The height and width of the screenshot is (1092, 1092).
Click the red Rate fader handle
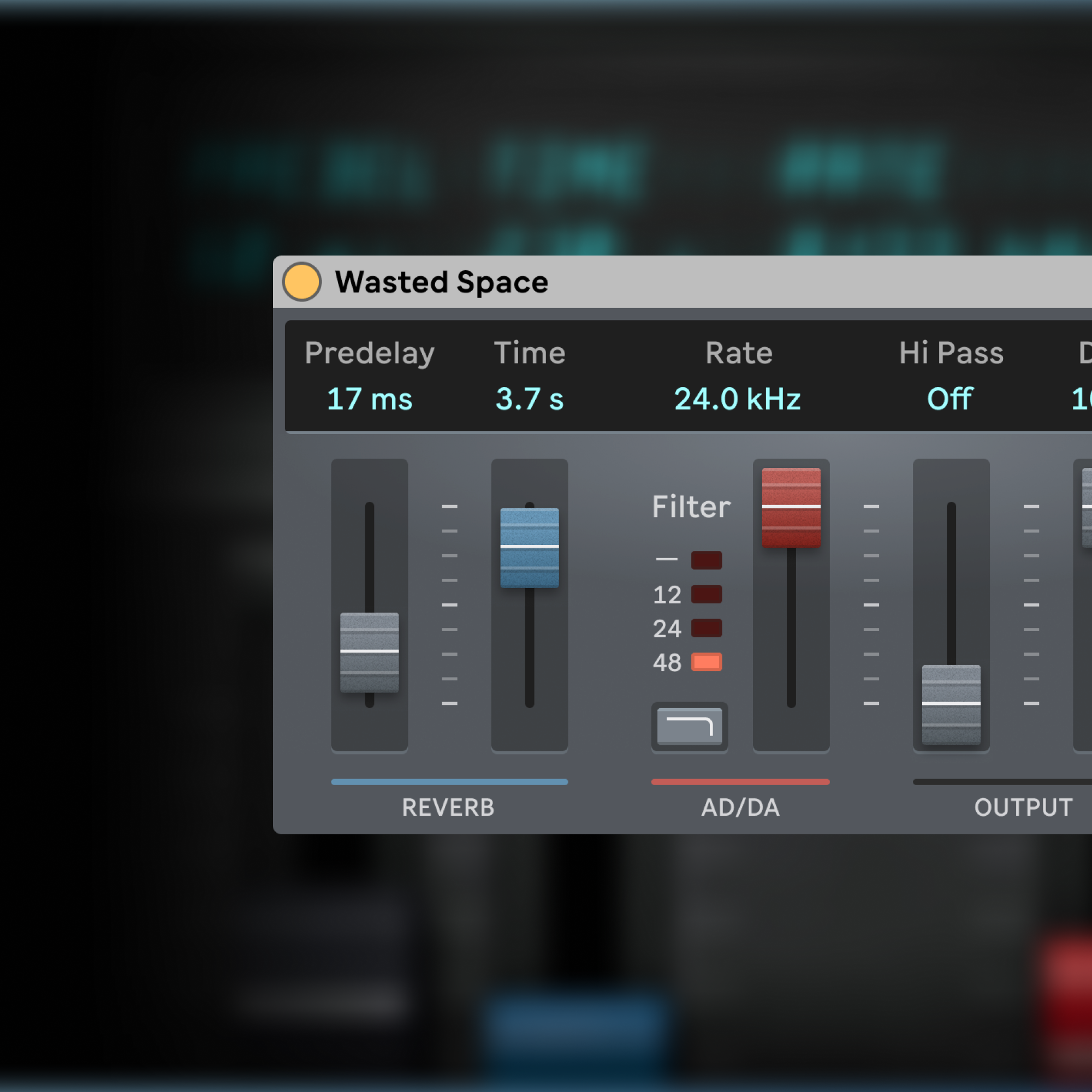coord(791,507)
